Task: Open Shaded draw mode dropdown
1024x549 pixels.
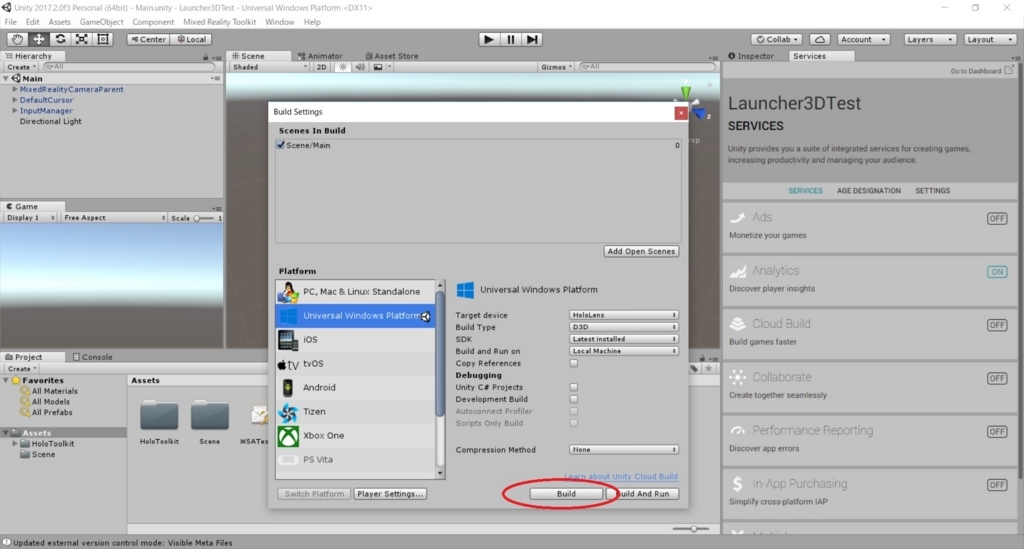Action: [269, 67]
